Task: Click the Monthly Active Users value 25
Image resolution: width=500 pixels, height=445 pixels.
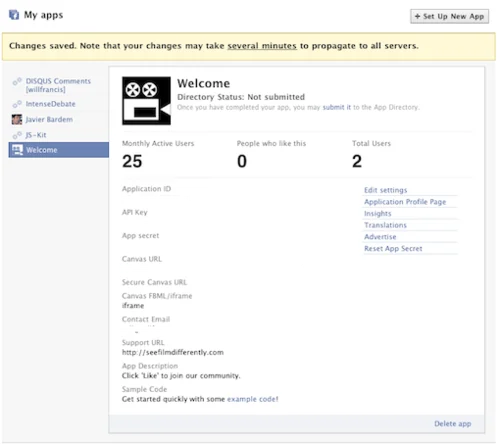Action: [132, 161]
